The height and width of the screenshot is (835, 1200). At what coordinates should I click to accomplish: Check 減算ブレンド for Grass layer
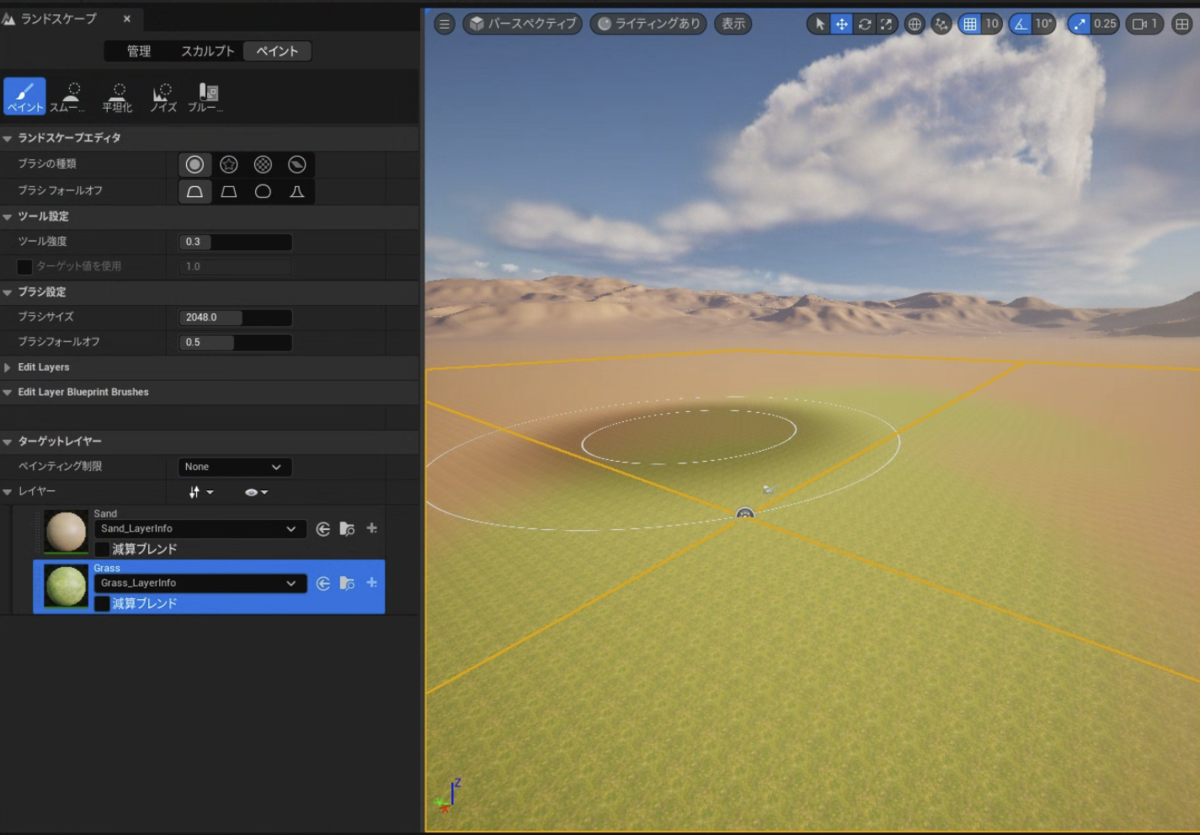[102, 603]
